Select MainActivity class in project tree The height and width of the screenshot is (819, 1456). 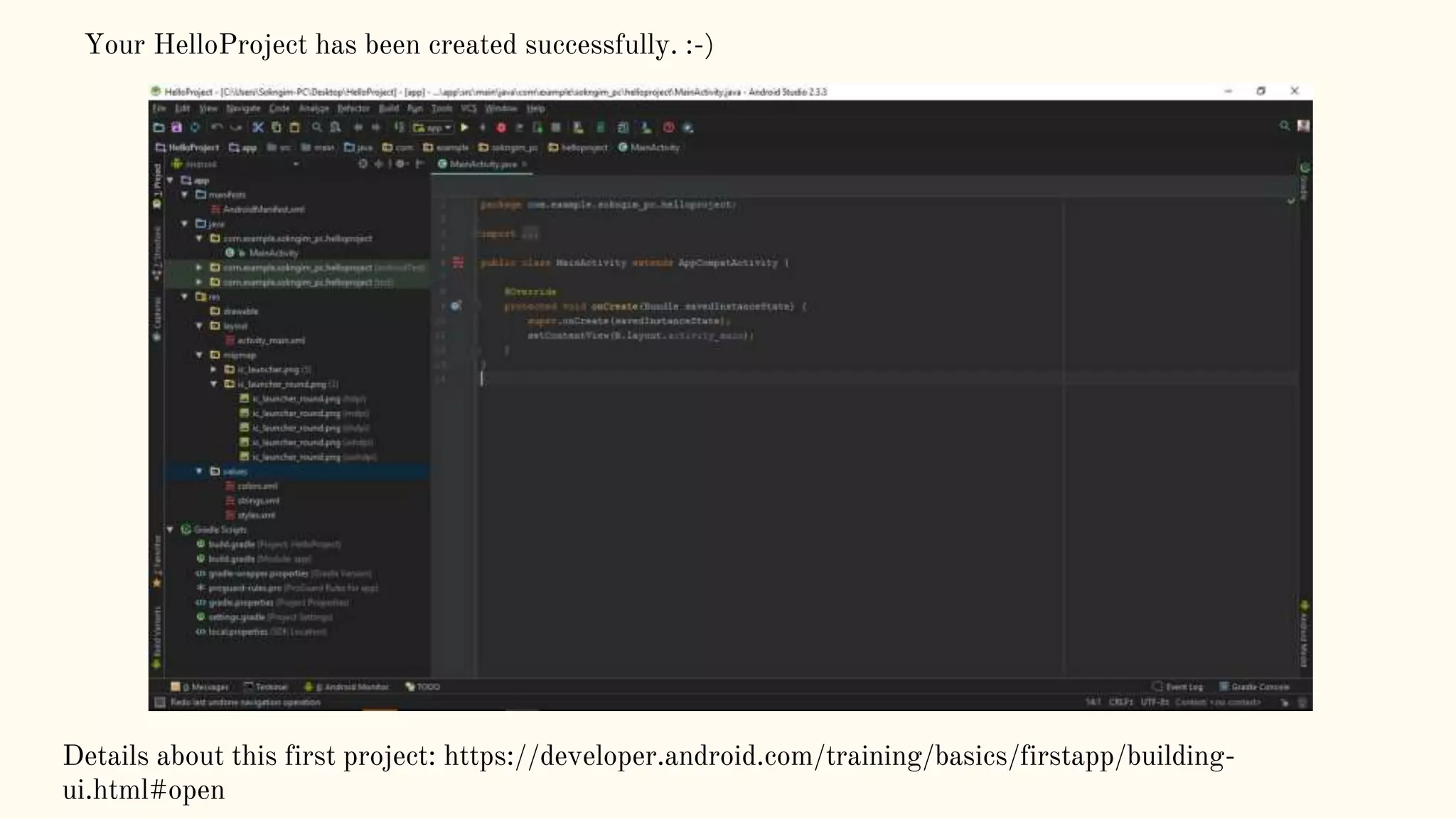[262, 253]
